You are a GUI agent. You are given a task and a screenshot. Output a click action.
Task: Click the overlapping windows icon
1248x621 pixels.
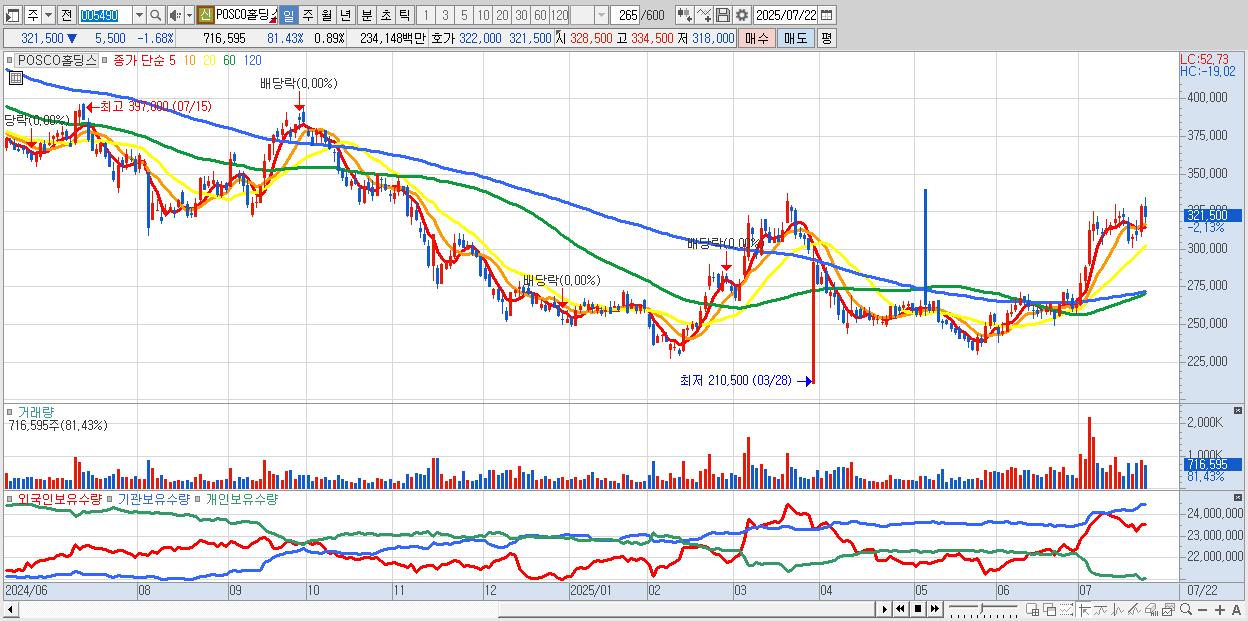tap(1050, 610)
